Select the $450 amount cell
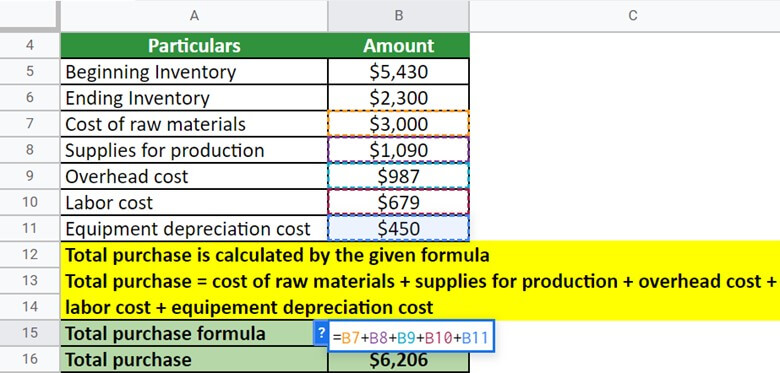Image resolution: width=780 pixels, height=373 pixels. (x=398, y=229)
